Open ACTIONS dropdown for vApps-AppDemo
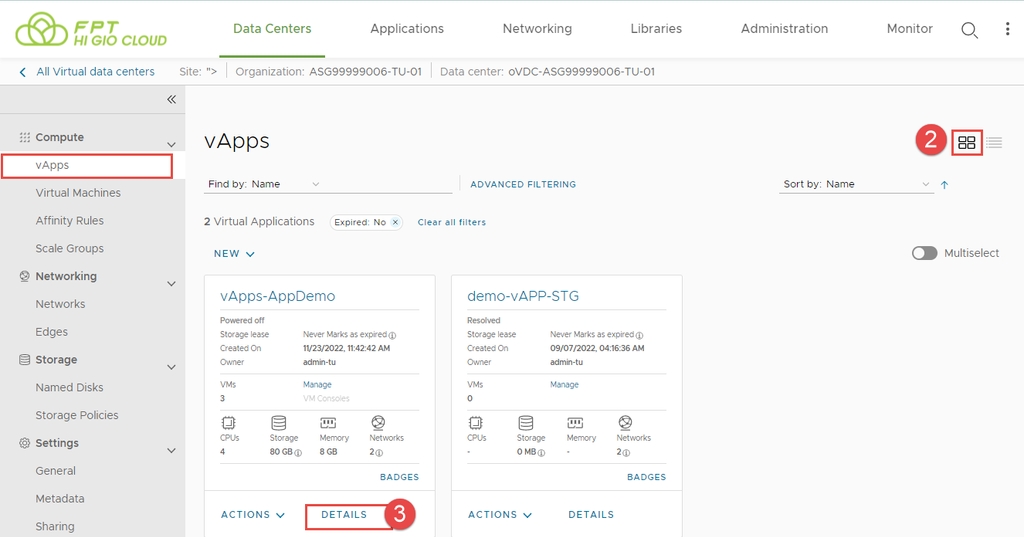This screenshot has height=537, width=1024. tap(252, 515)
